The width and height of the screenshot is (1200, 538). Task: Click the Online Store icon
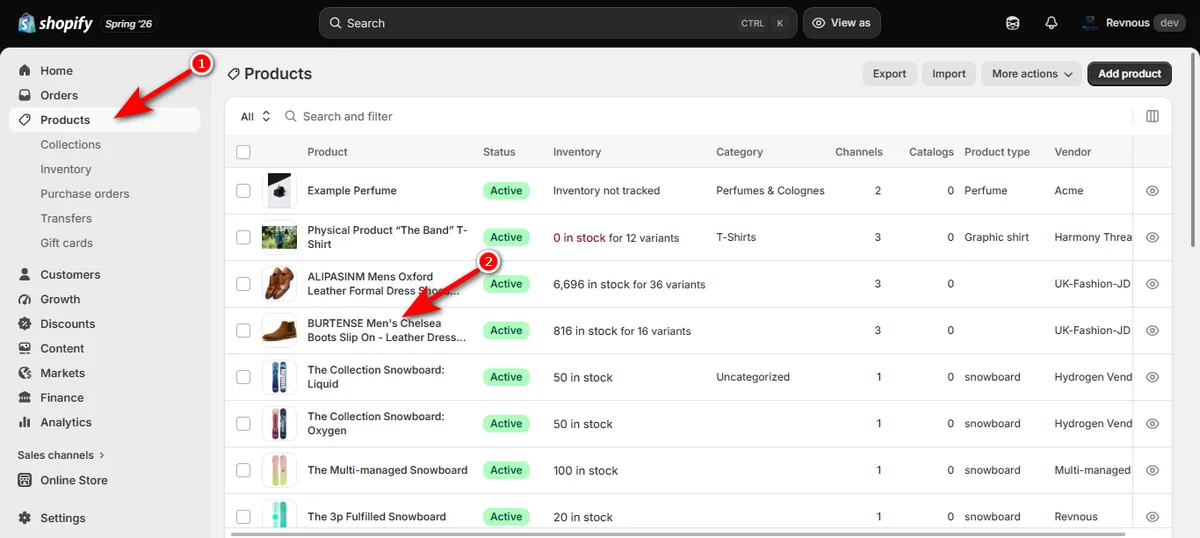(25, 480)
